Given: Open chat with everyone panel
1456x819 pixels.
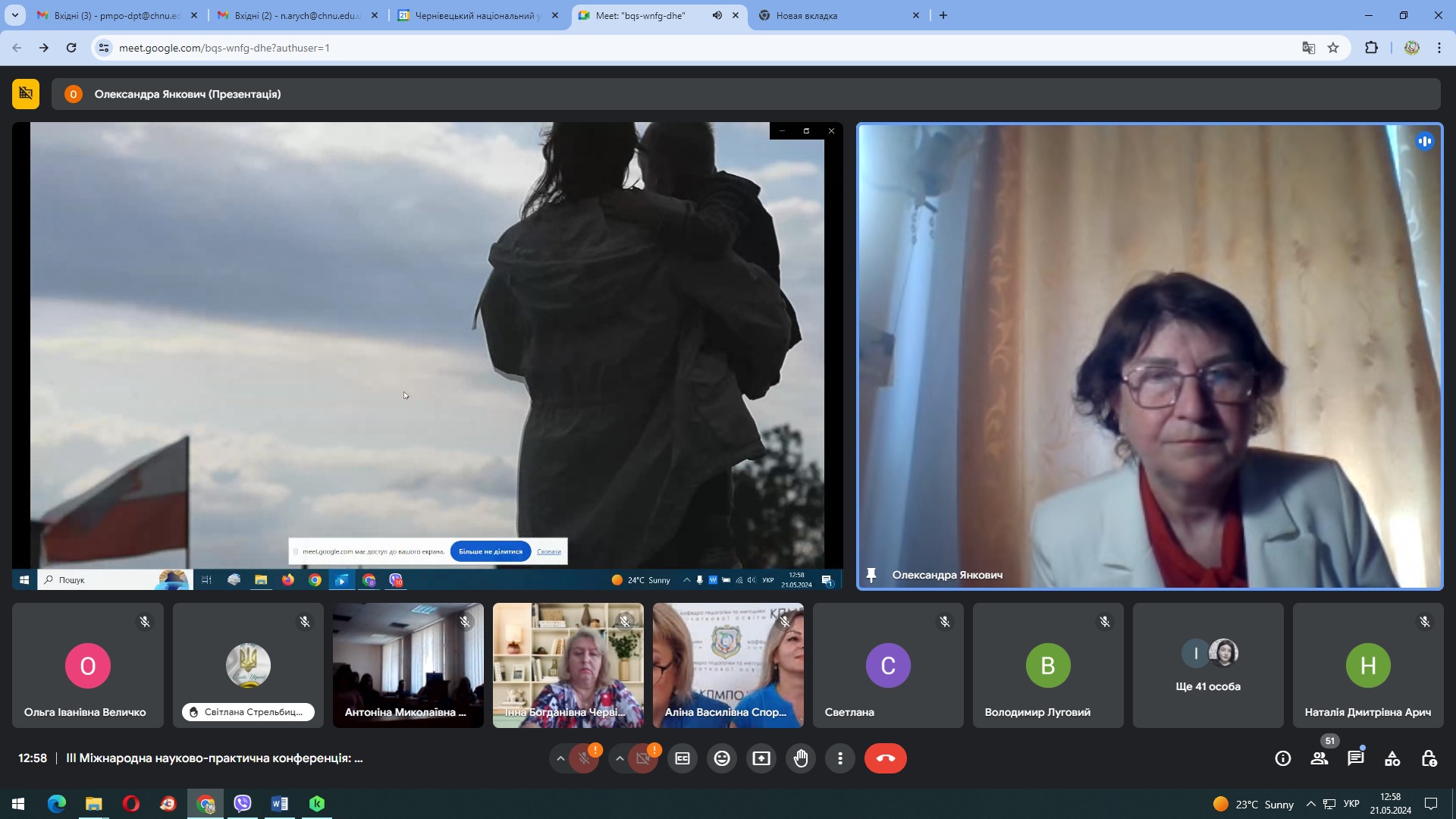Looking at the screenshot, I should [x=1356, y=758].
